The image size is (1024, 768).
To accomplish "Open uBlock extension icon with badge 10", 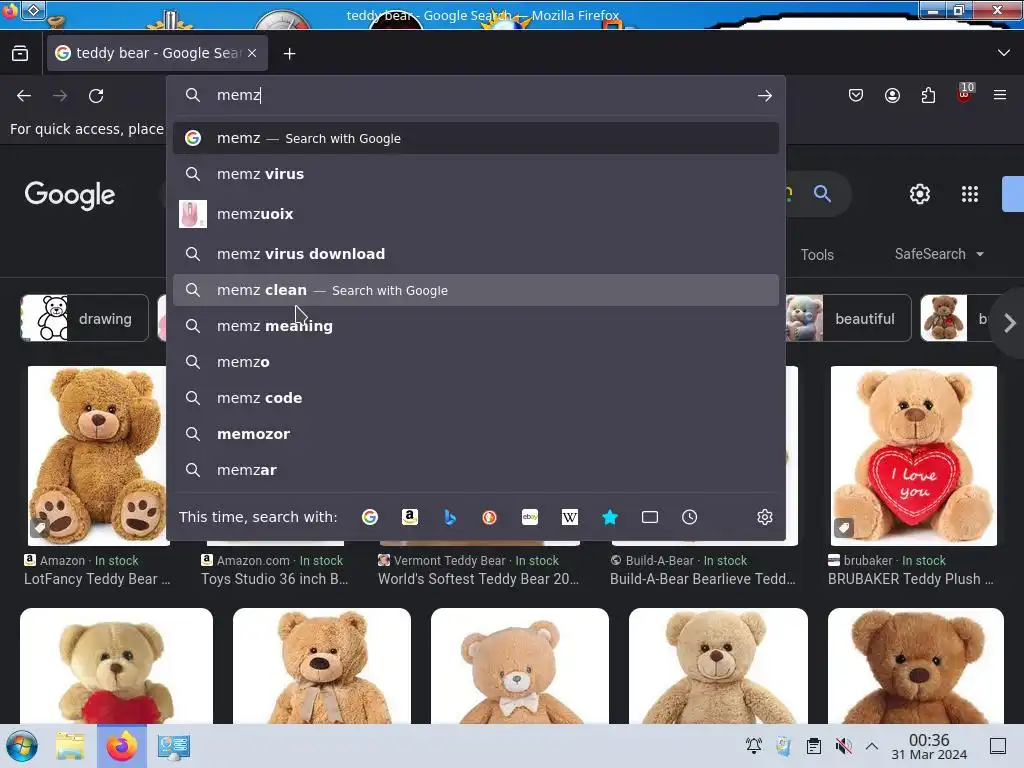I will 965,93.
